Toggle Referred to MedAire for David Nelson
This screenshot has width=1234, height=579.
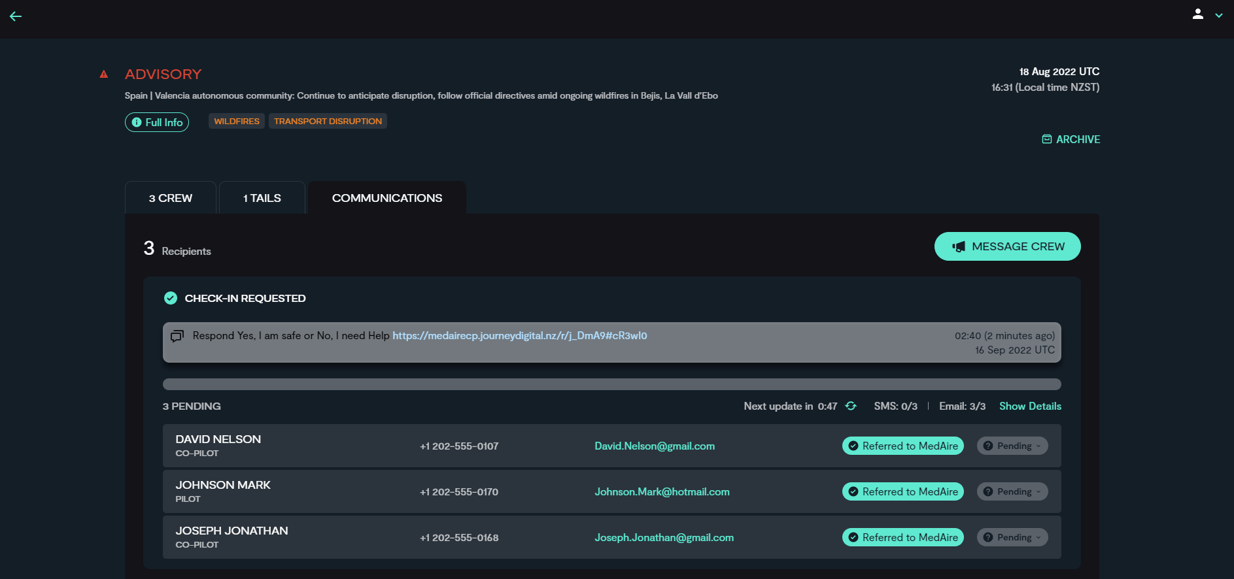902,446
